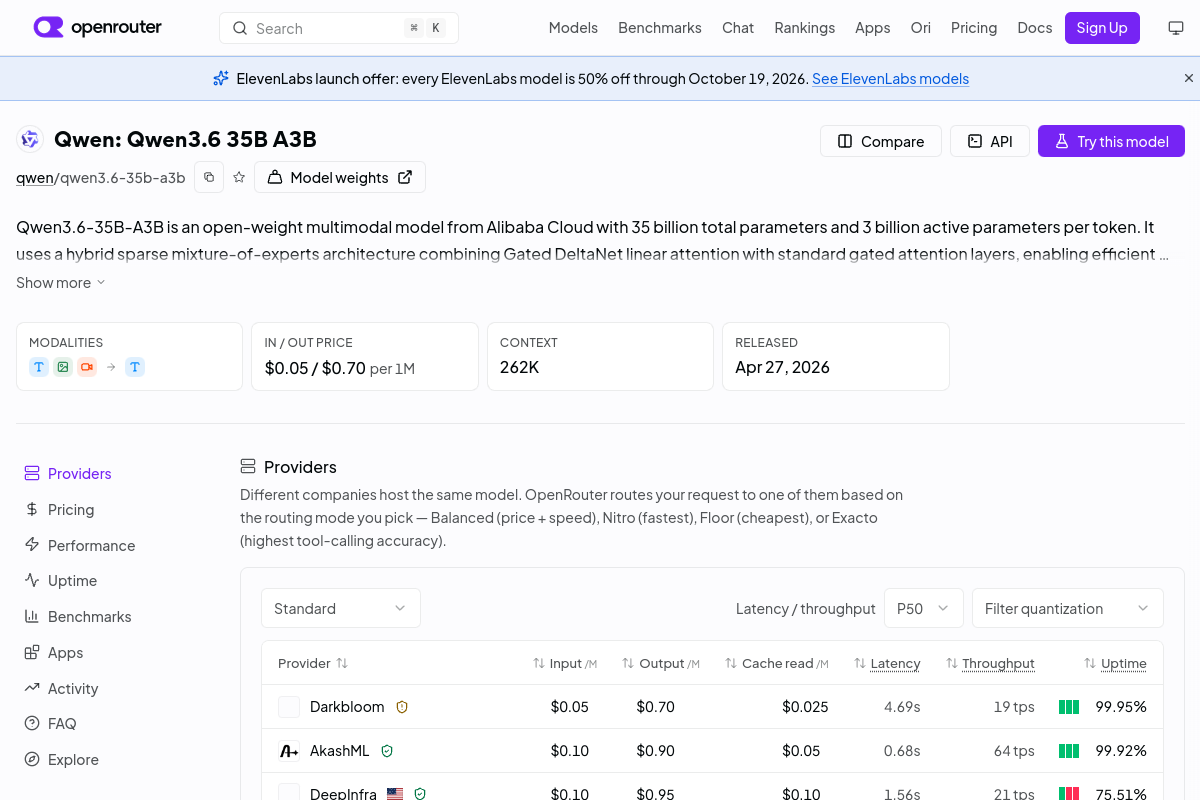Click the Providers sidebar icon
Image resolution: width=1200 pixels, height=800 pixels.
coord(32,473)
